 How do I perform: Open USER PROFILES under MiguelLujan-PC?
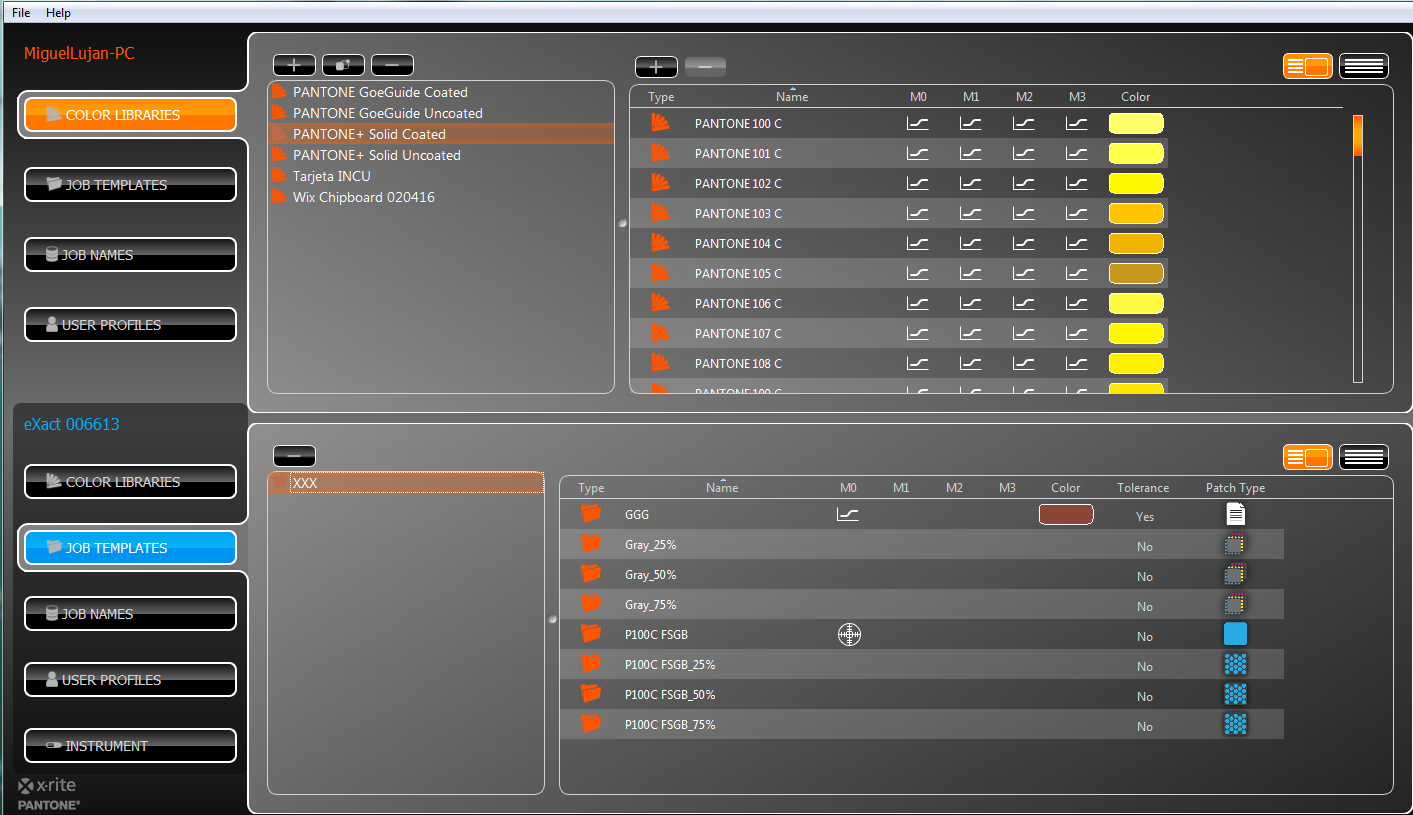pyautogui.click(x=130, y=325)
